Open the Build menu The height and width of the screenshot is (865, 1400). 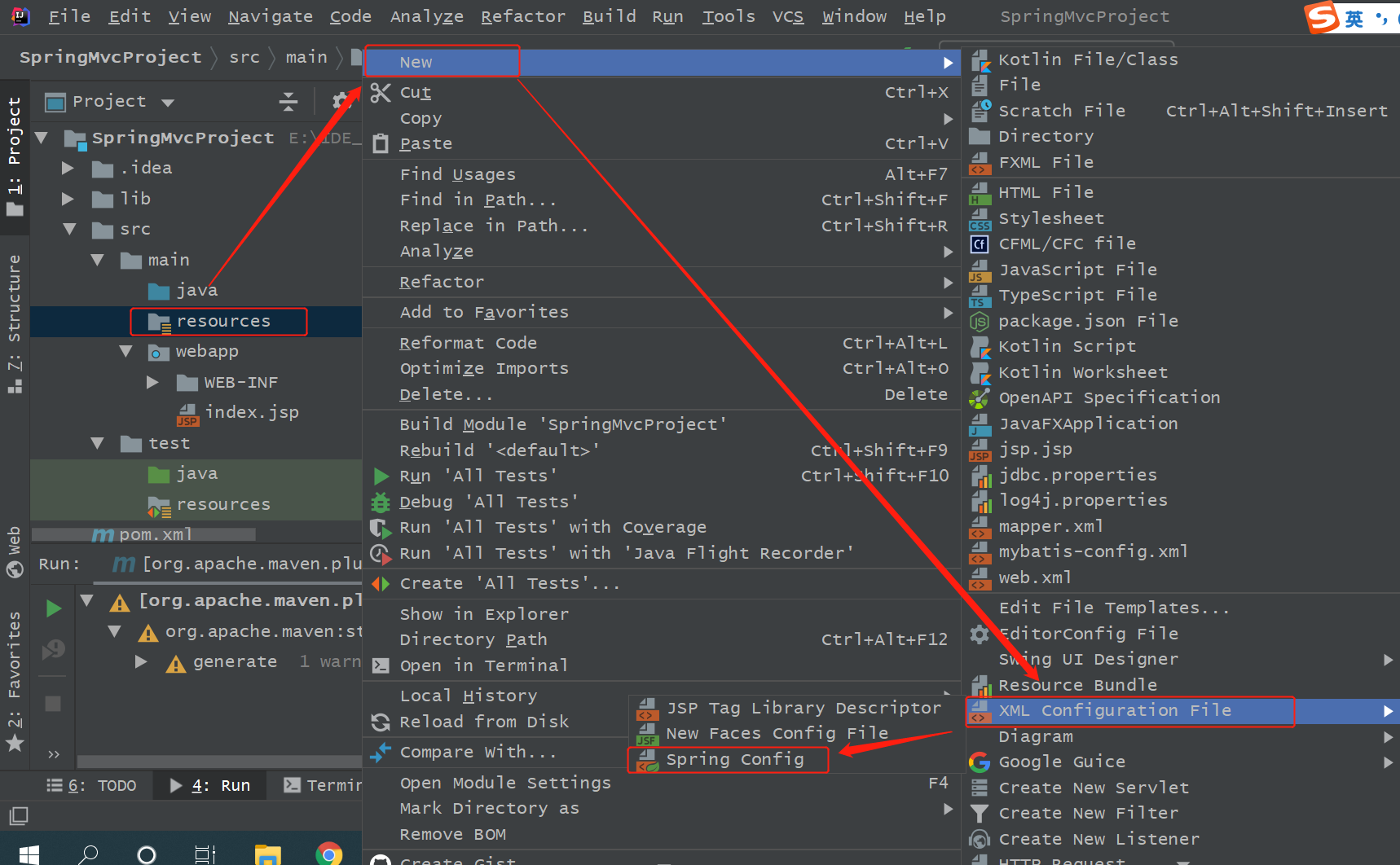(x=610, y=16)
